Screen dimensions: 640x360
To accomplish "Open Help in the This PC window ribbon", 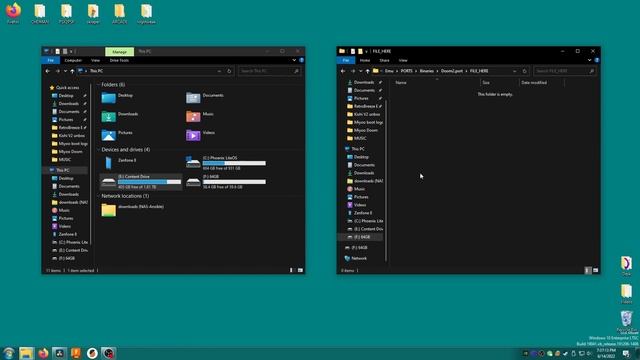I will point(302,60).
